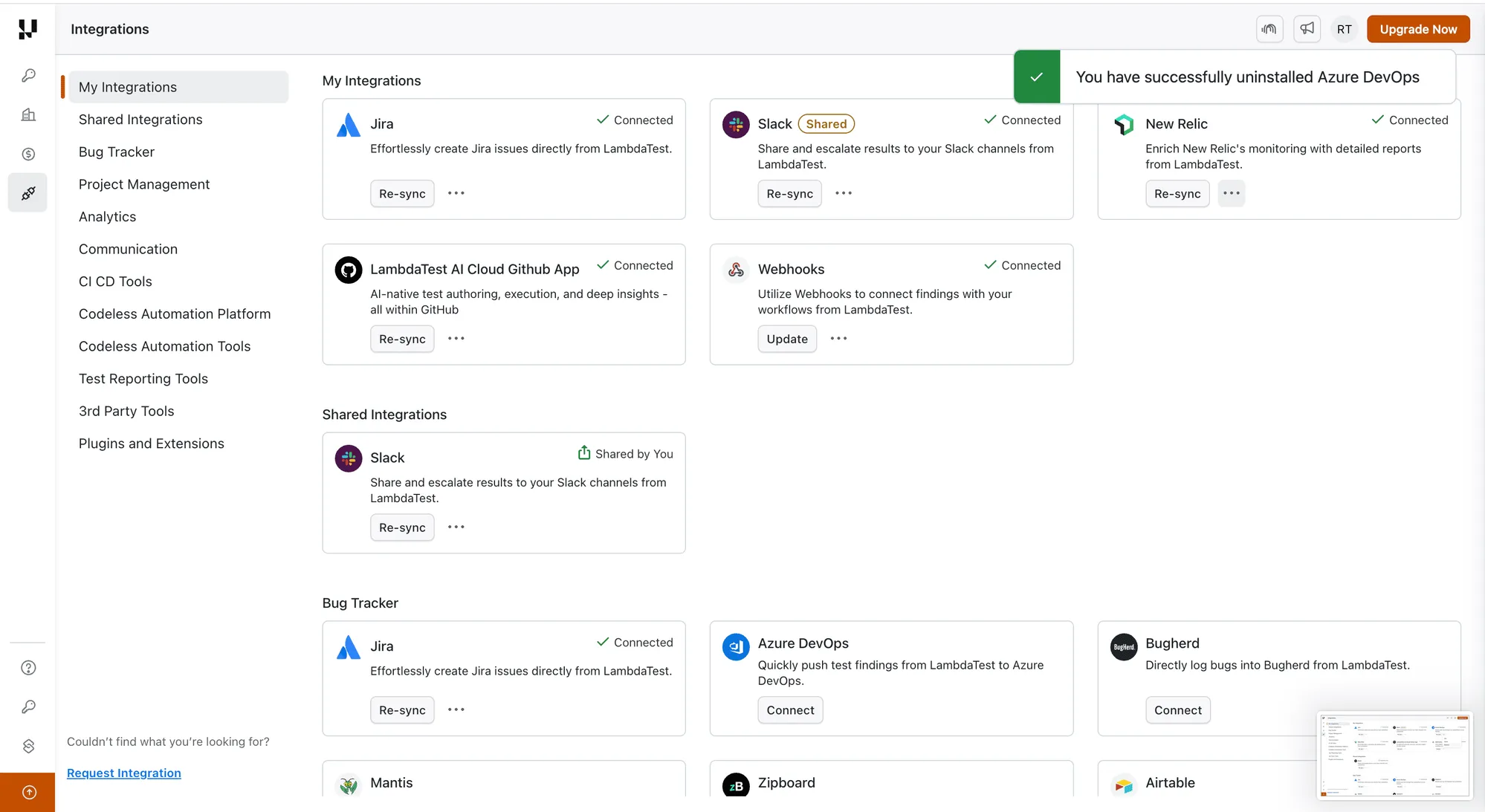Click the Azure DevOps uninstall success message

pos(1247,77)
